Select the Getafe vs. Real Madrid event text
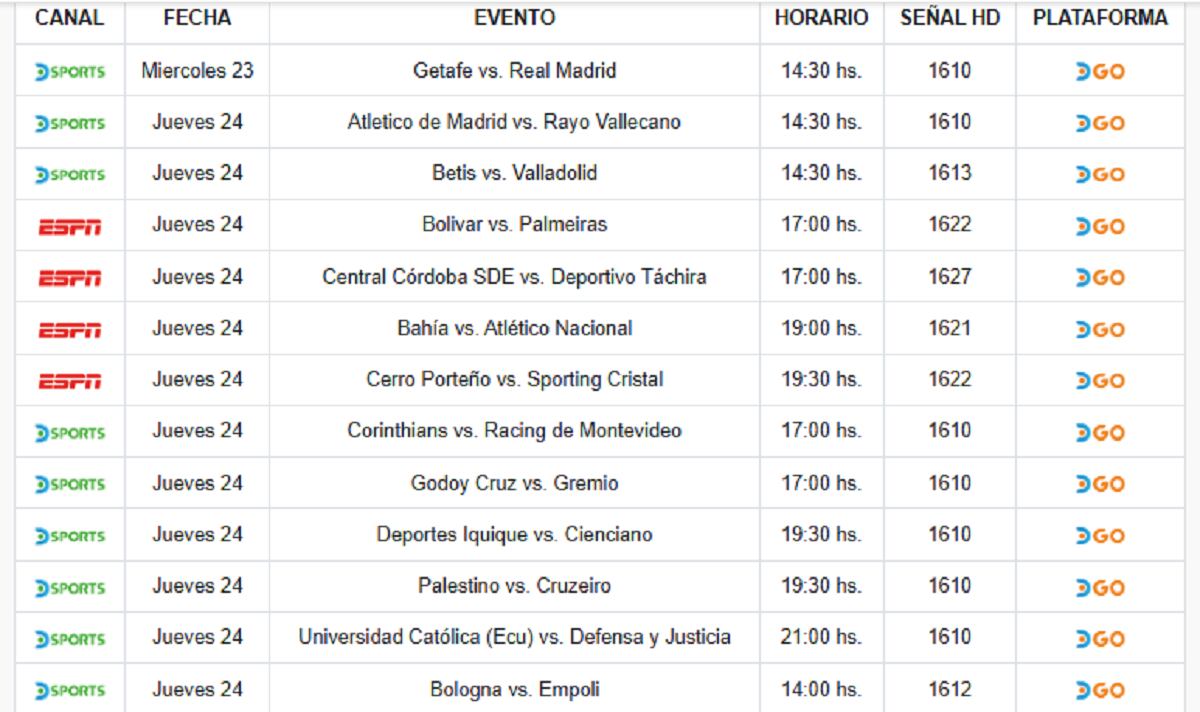The height and width of the screenshot is (712, 1200). (x=514, y=71)
